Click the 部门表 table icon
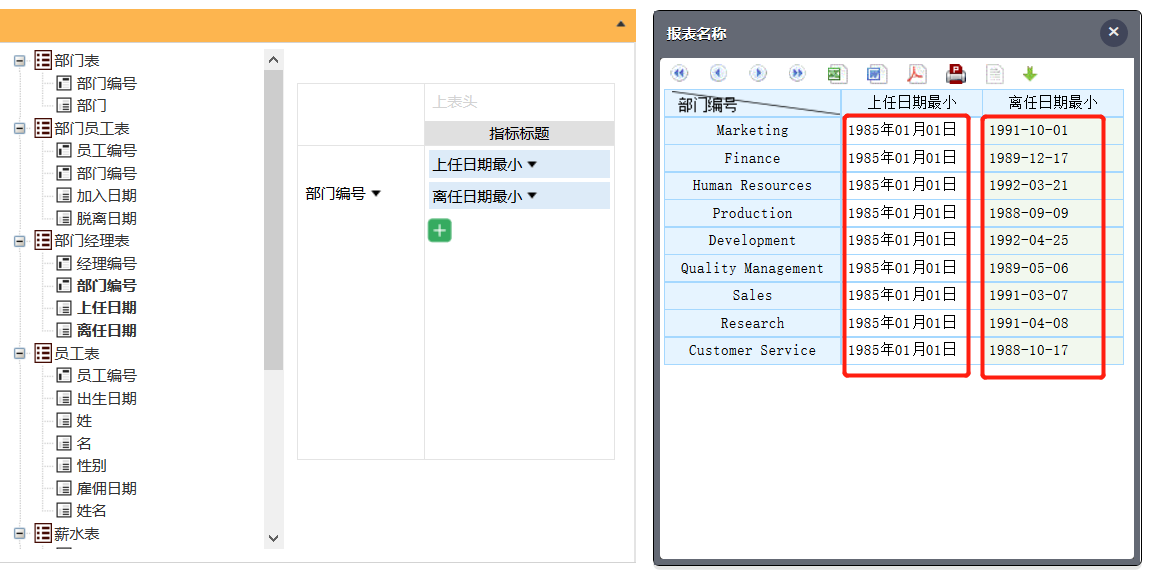Viewport: 1150px width, 573px height. [x=43, y=60]
